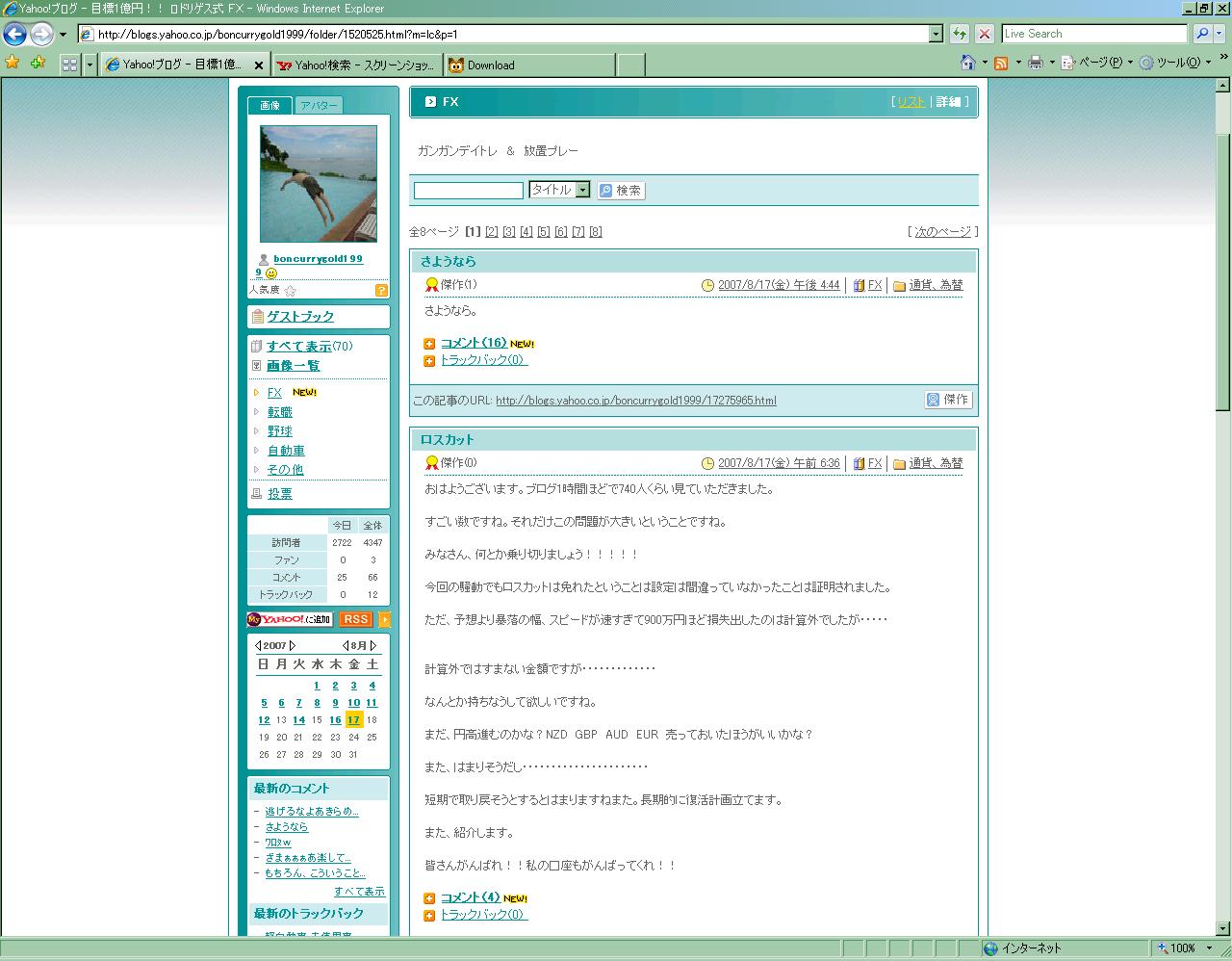Open the タイトル search type dropdown
The image size is (1232, 961).
tap(582, 191)
